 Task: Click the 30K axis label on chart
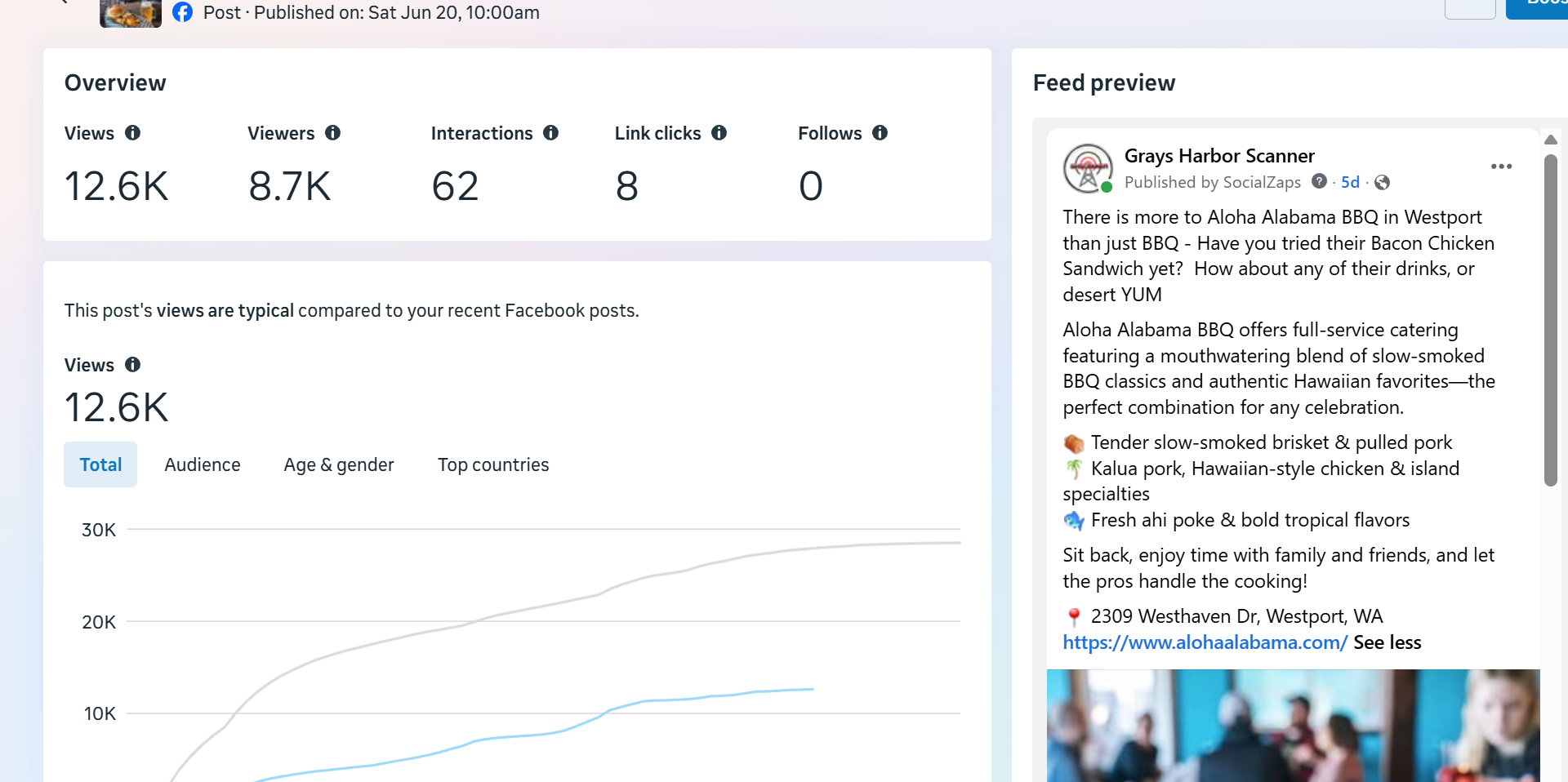[99, 530]
